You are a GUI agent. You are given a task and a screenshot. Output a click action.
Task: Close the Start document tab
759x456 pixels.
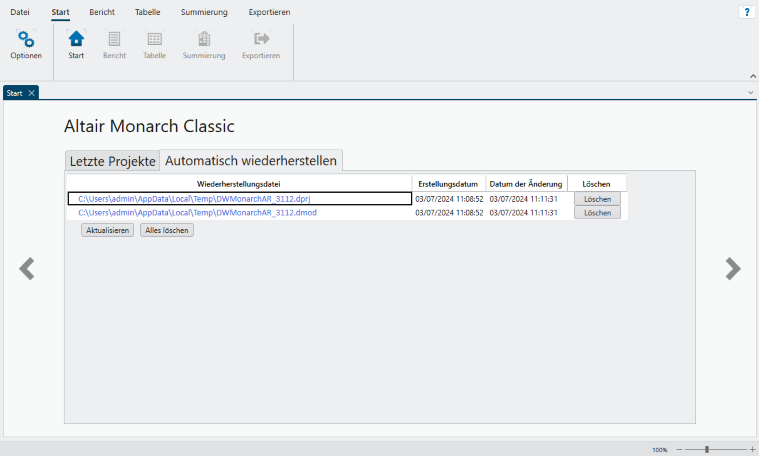(x=31, y=93)
